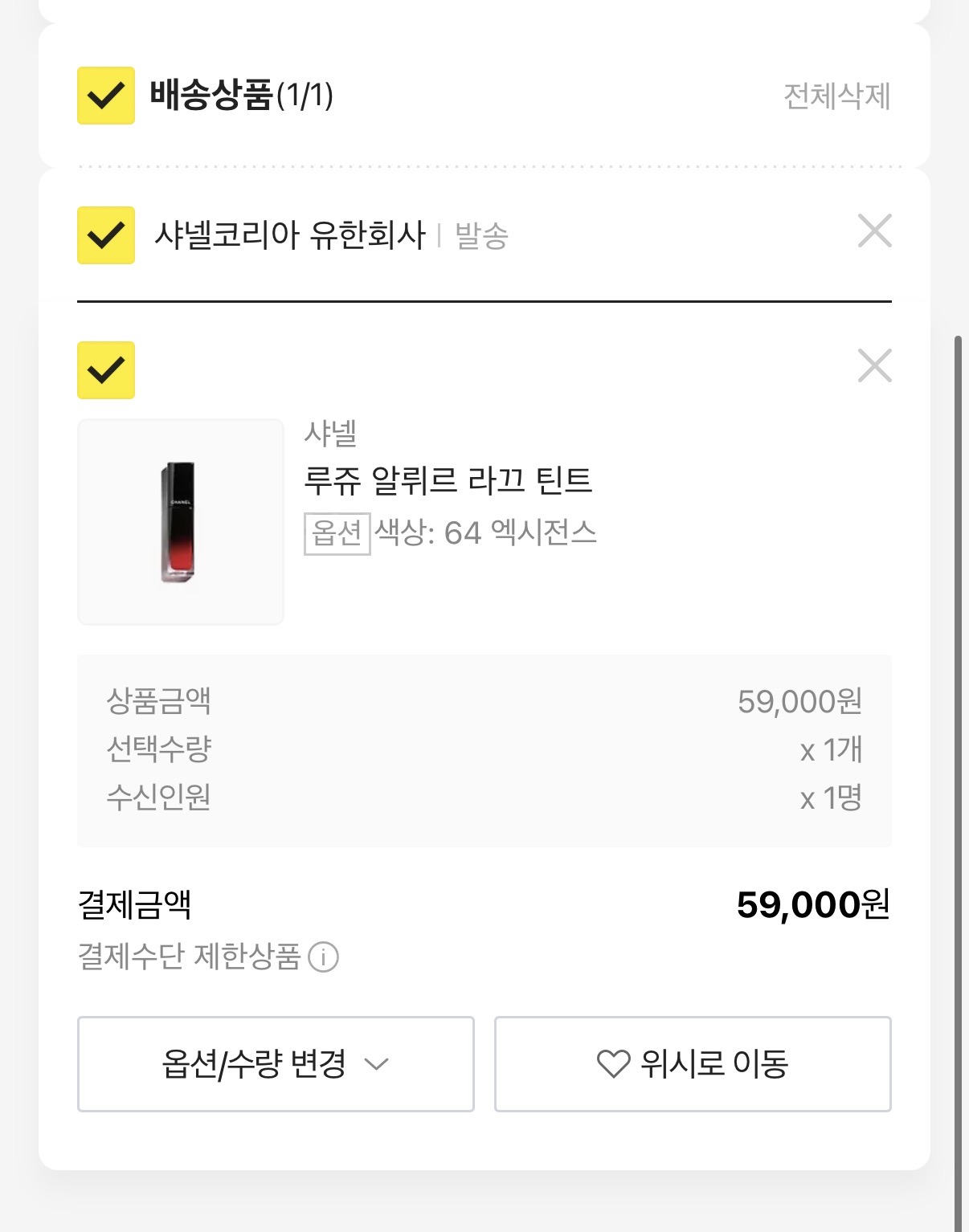Click the 발송 label next to seller
This screenshot has width=969, height=1232.
tap(481, 236)
